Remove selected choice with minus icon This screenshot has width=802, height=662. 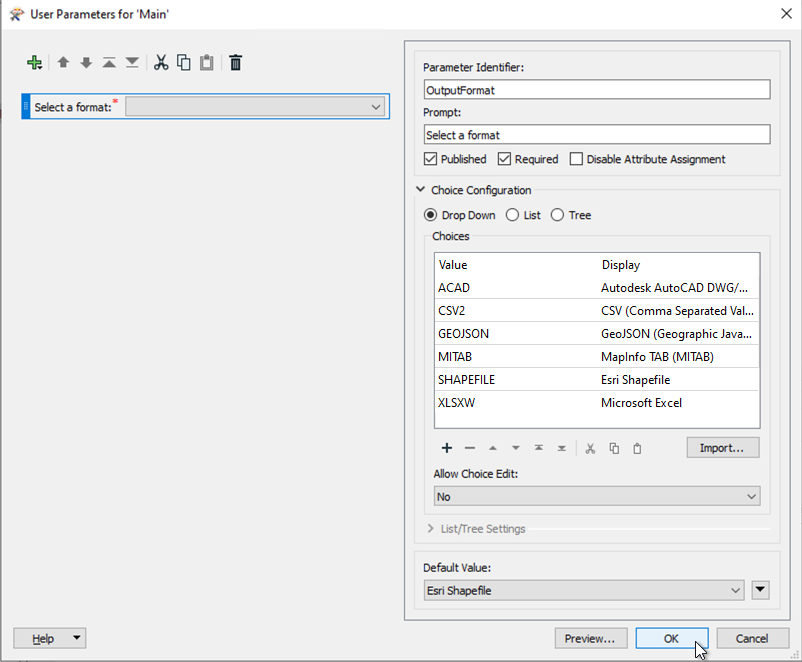(x=470, y=448)
